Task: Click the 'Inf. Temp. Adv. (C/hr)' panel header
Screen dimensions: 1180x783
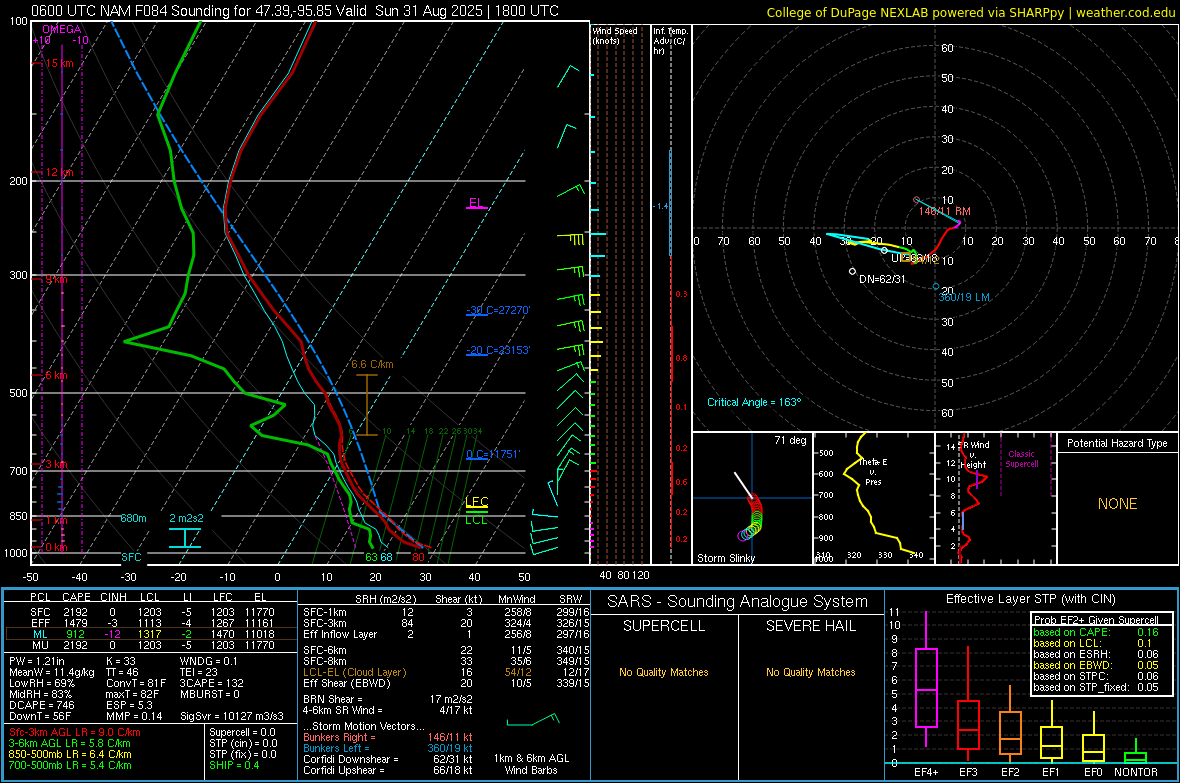Action: coord(670,41)
